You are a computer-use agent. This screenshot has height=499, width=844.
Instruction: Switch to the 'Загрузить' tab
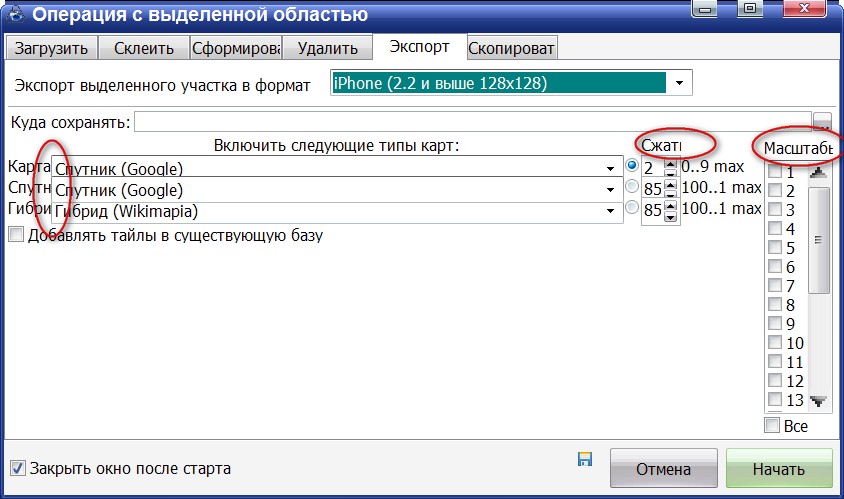(51, 48)
